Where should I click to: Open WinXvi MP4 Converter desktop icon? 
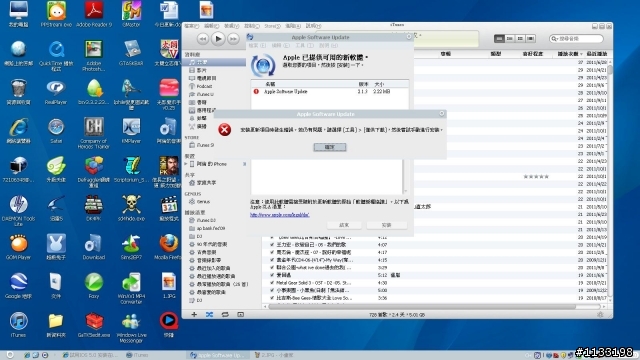[131, 288]
